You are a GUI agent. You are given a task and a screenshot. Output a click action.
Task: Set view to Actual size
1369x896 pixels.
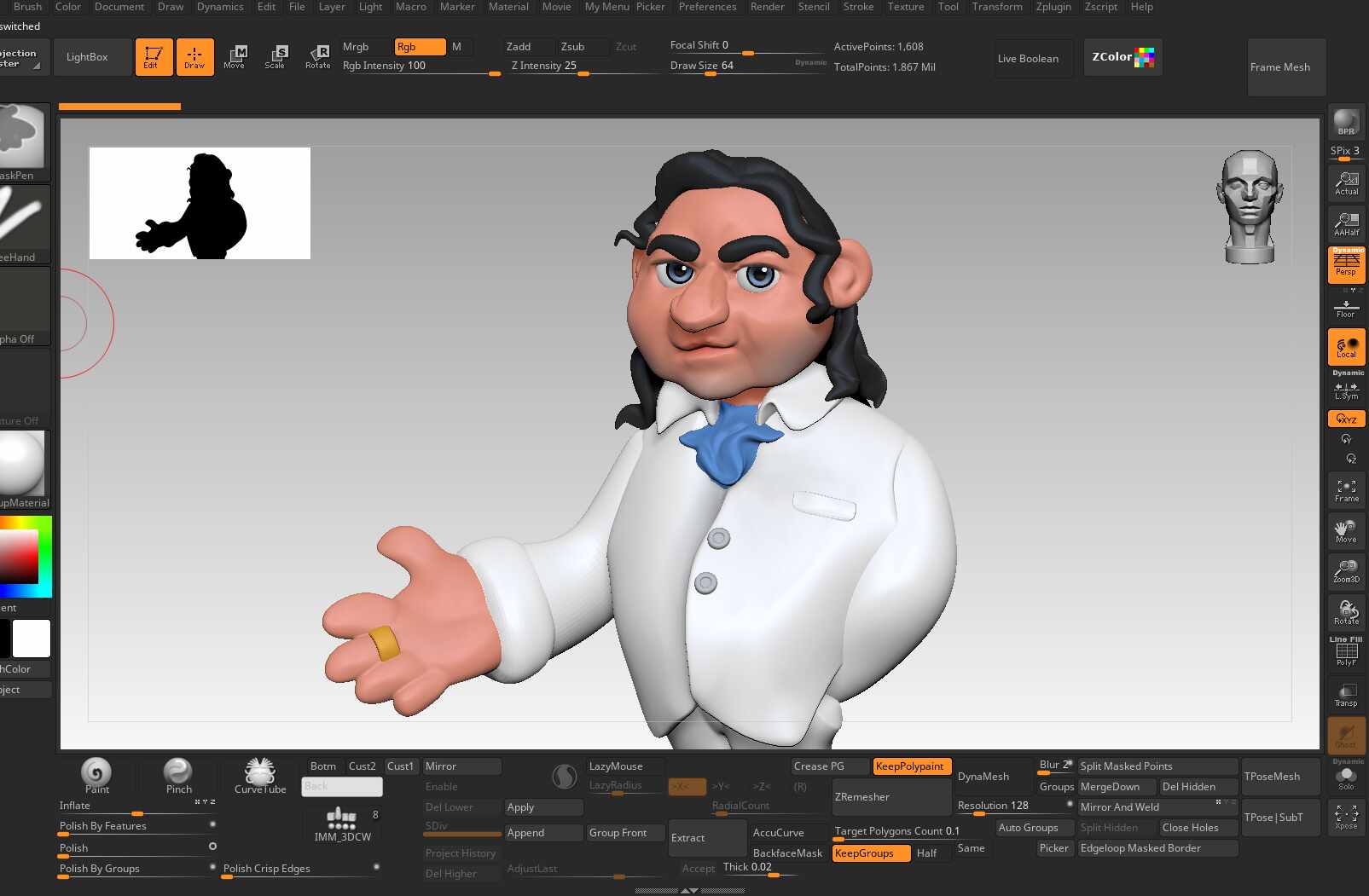click(x=1346, y=182)
